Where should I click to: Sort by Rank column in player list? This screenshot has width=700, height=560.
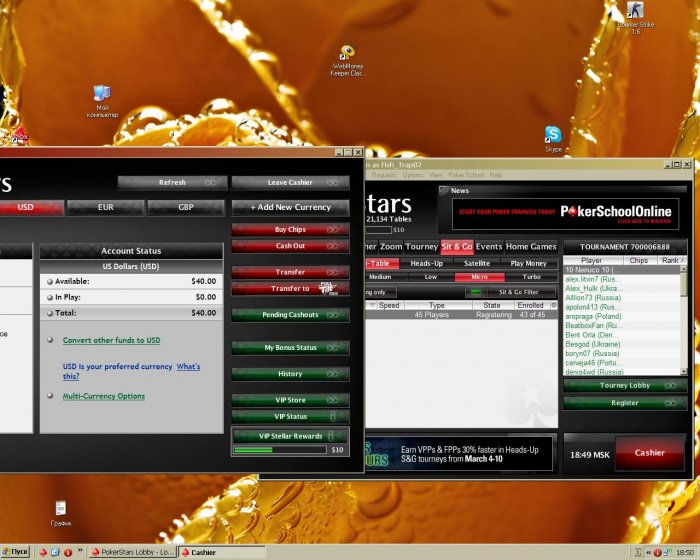click(670, 260)
